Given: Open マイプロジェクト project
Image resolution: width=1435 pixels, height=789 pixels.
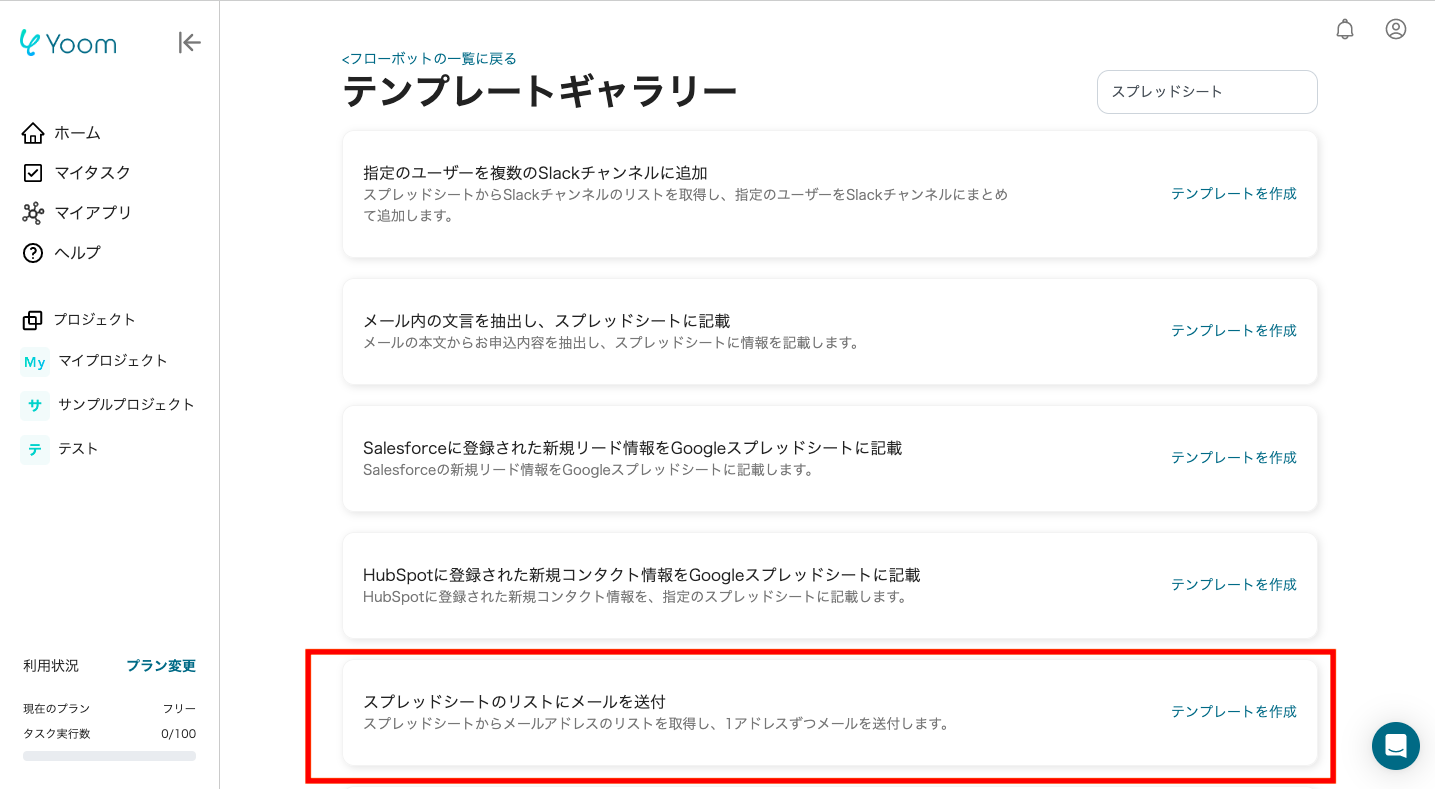Looking at the screenshot, I should click(112, 361).
